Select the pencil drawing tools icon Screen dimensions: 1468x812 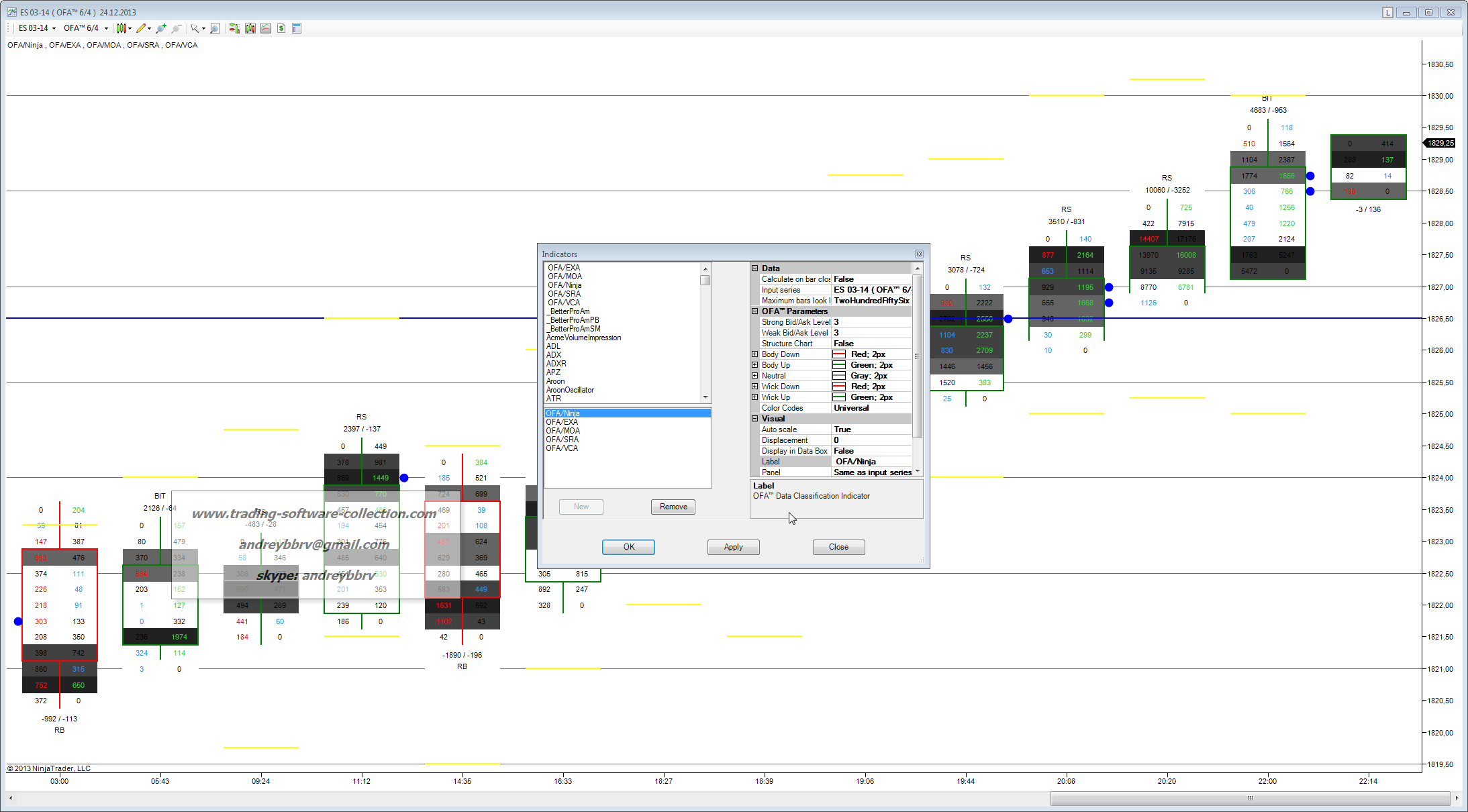[x=140, y=28]
